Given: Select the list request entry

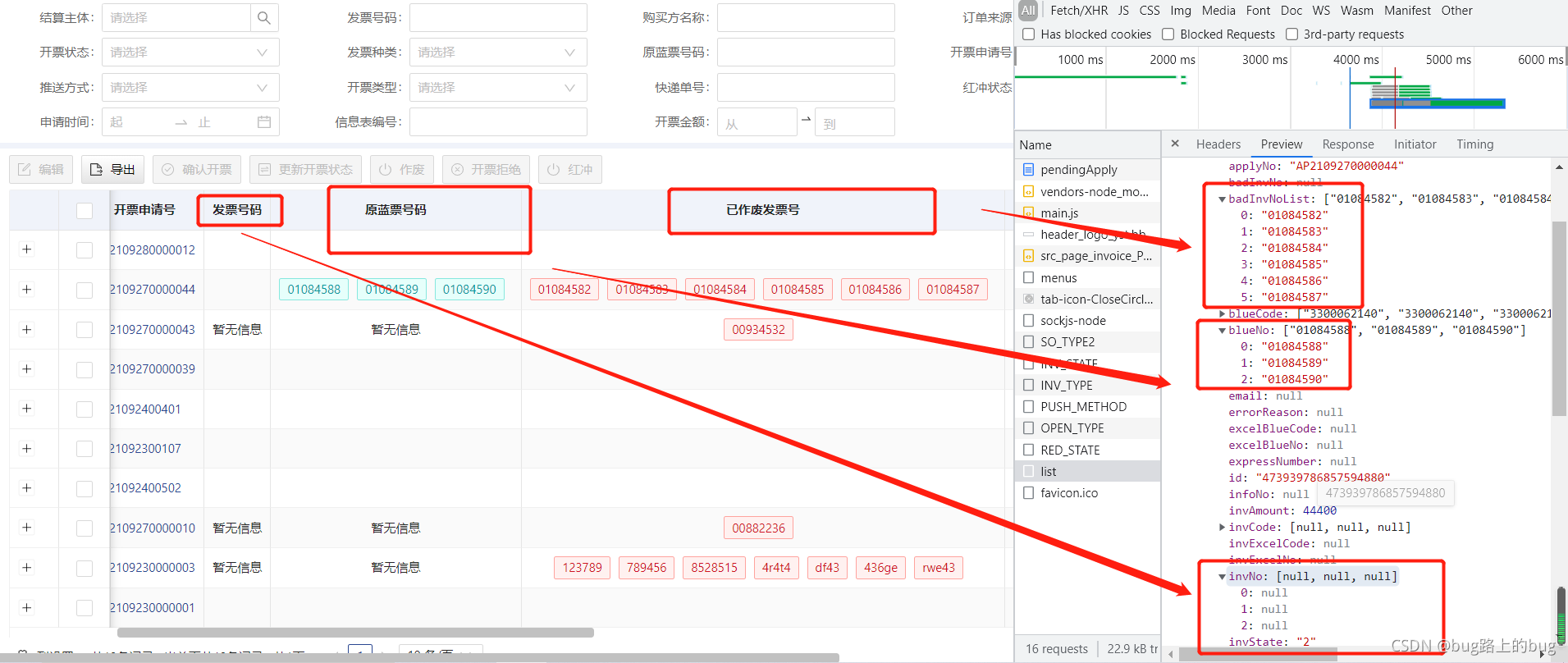Looking at the screenshot, I should (x=1088, y=472).
